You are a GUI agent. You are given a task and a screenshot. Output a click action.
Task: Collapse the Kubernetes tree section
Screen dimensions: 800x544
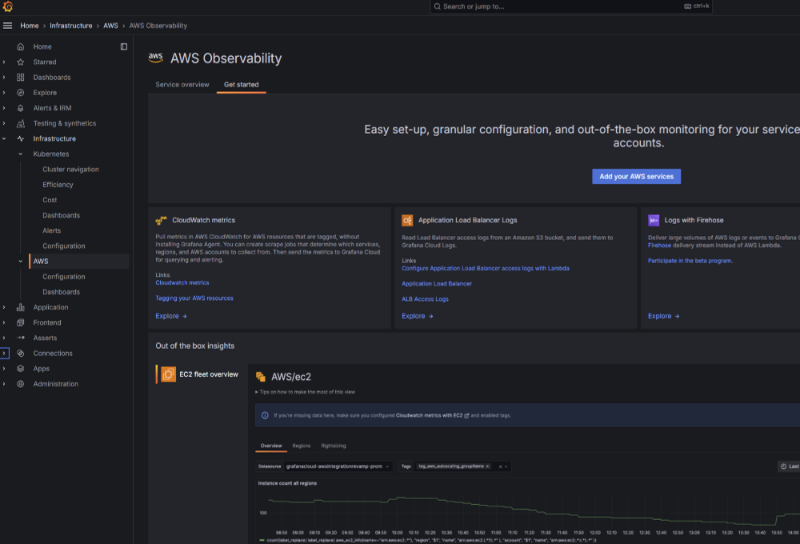point(20,154)
